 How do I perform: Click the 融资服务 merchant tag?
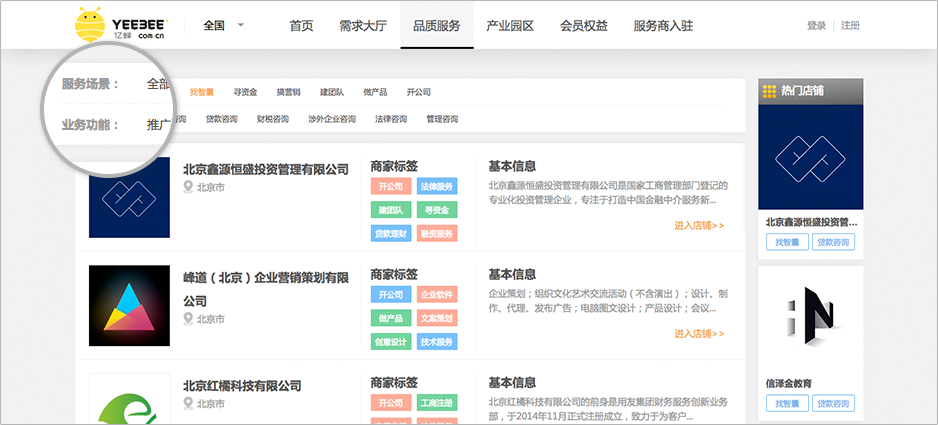437,234
